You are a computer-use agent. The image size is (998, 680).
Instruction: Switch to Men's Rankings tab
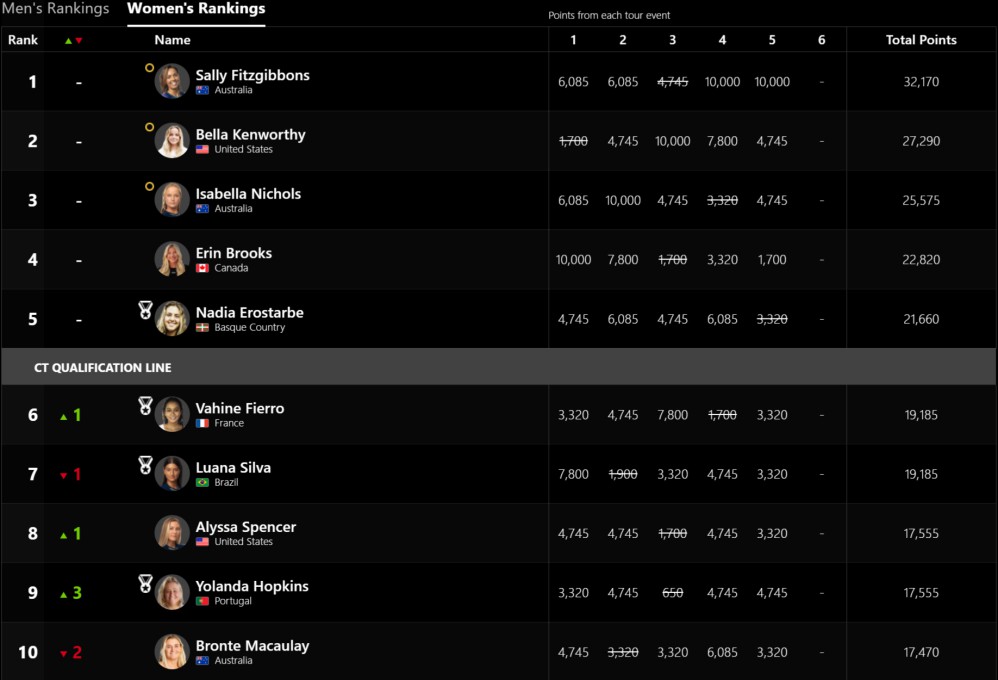[x=55, y=9]
